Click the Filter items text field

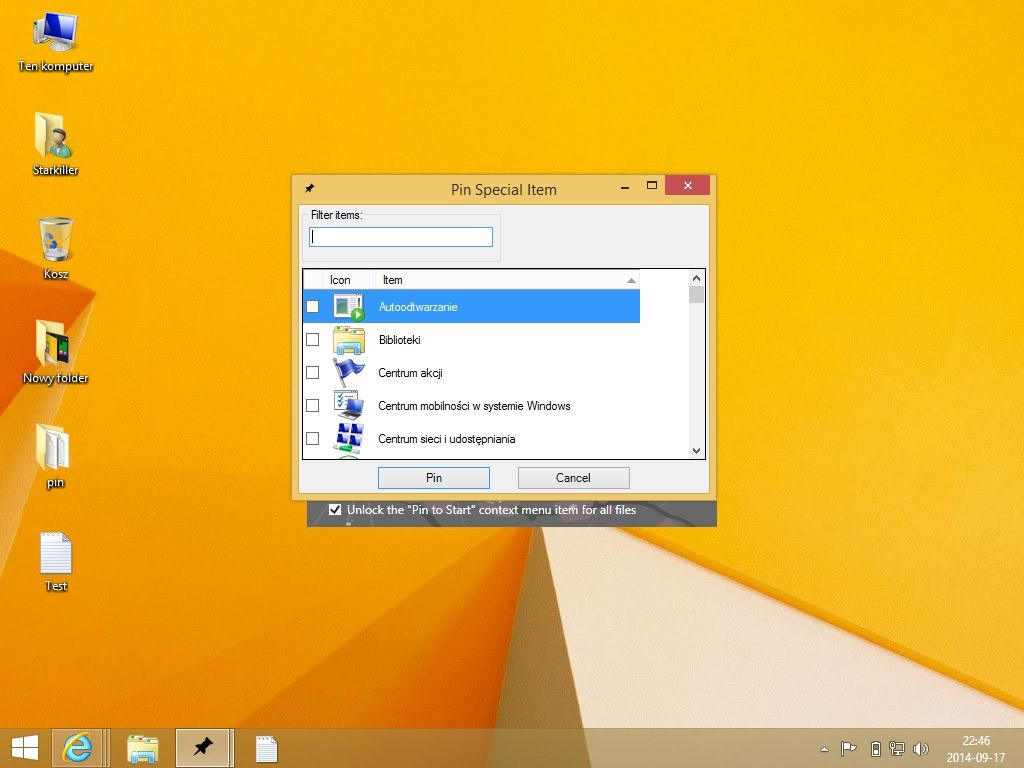point(401,237)
